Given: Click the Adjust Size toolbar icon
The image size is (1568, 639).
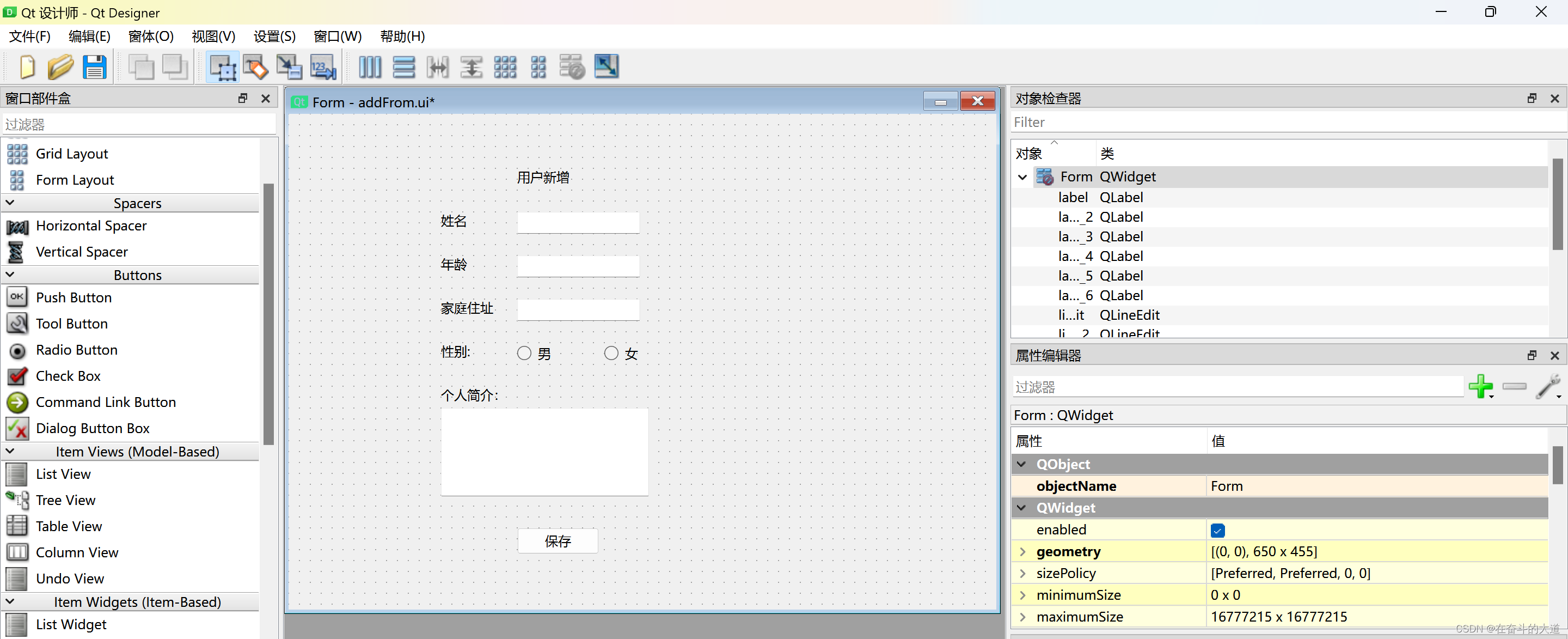Looking at the screenshot, I should click(x=607, y=67).
